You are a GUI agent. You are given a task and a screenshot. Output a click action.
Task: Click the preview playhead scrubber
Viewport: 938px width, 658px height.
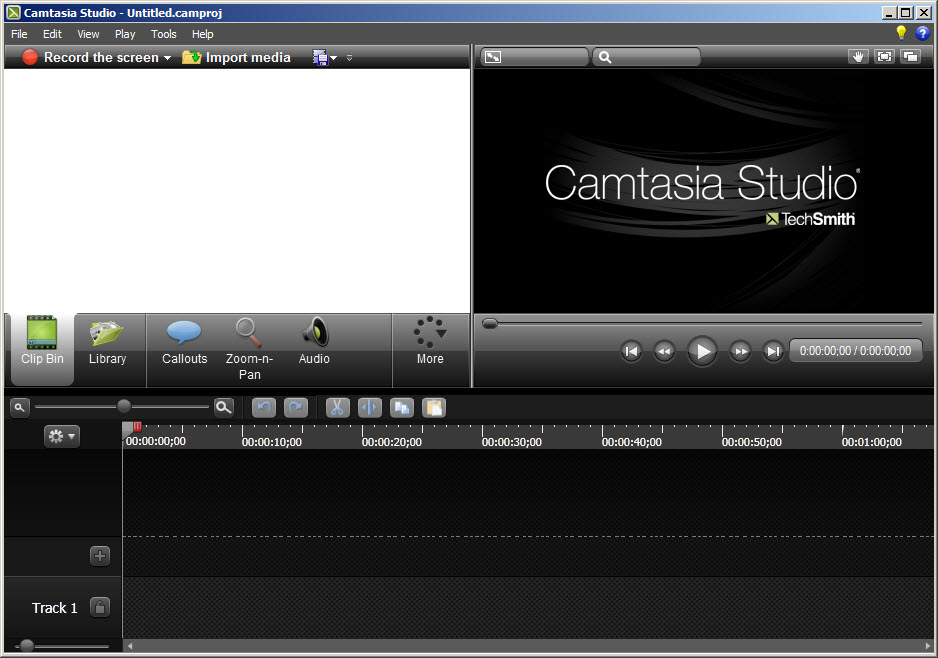point(490,324)
